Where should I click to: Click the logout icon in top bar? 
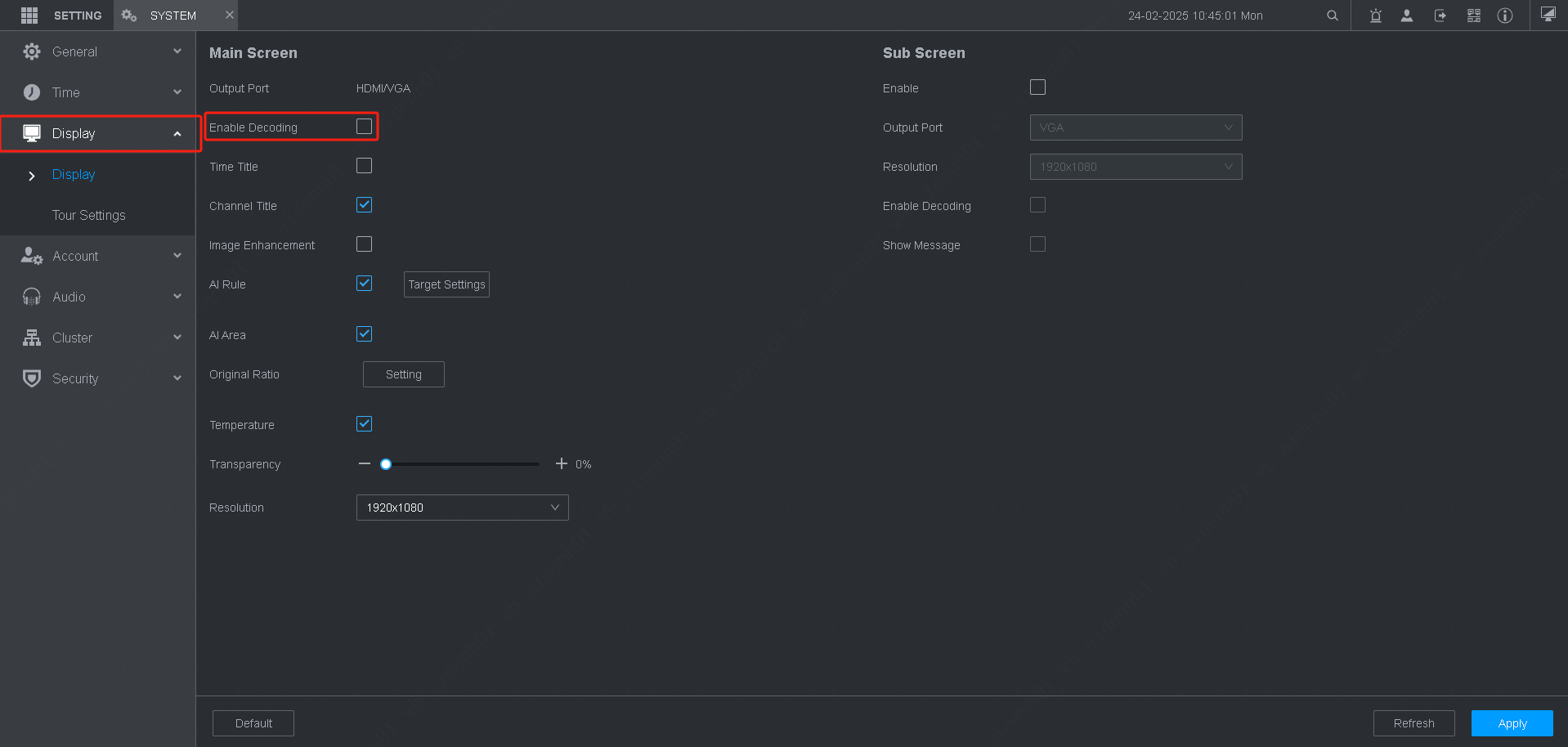1440,16
